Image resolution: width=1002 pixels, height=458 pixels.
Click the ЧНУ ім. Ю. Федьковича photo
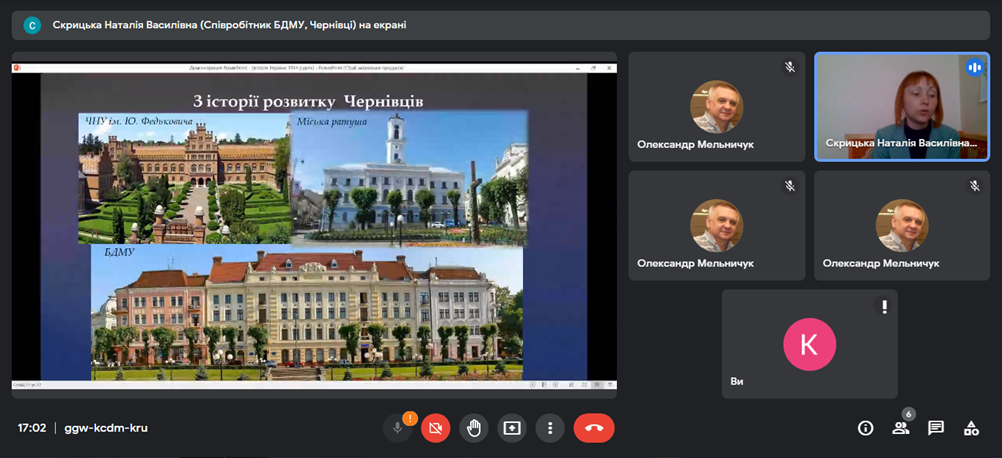185,179
